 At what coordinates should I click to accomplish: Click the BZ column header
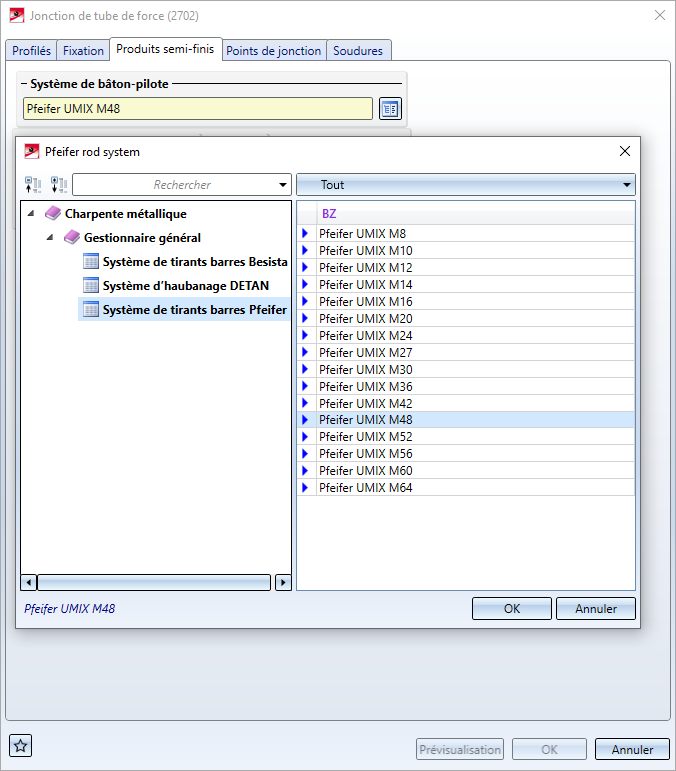pos(475,214)
